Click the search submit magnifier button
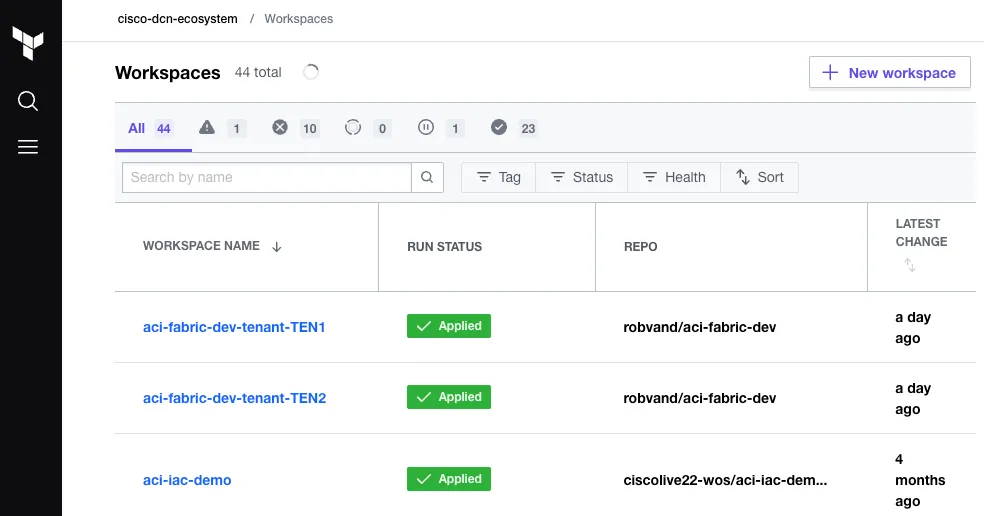This screenshot has width=984, height=516. (426, 177)
